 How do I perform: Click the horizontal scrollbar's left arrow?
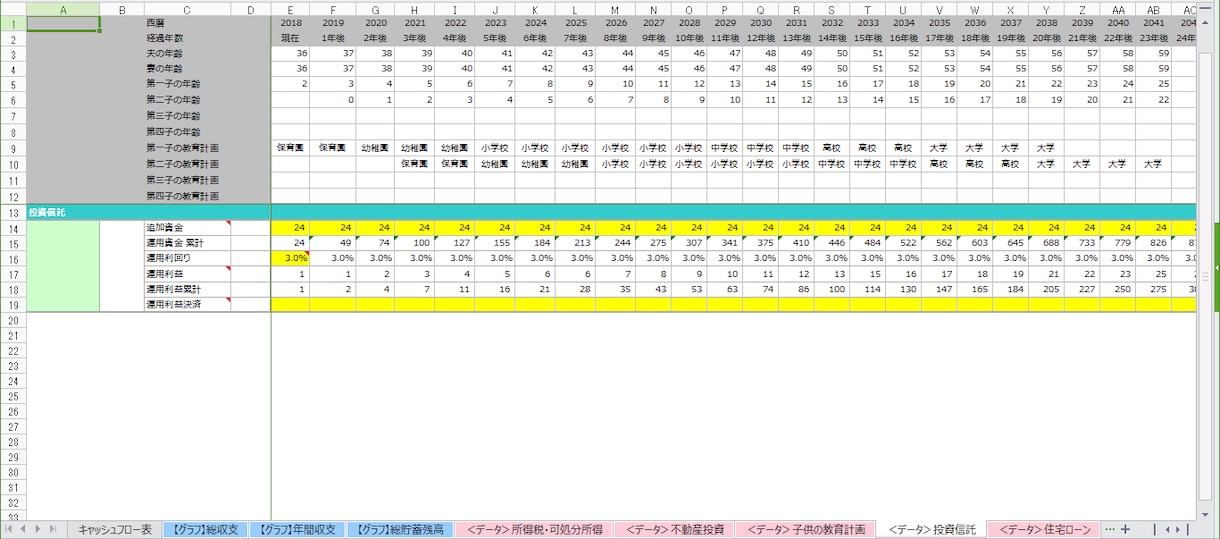coord(1166,529)
